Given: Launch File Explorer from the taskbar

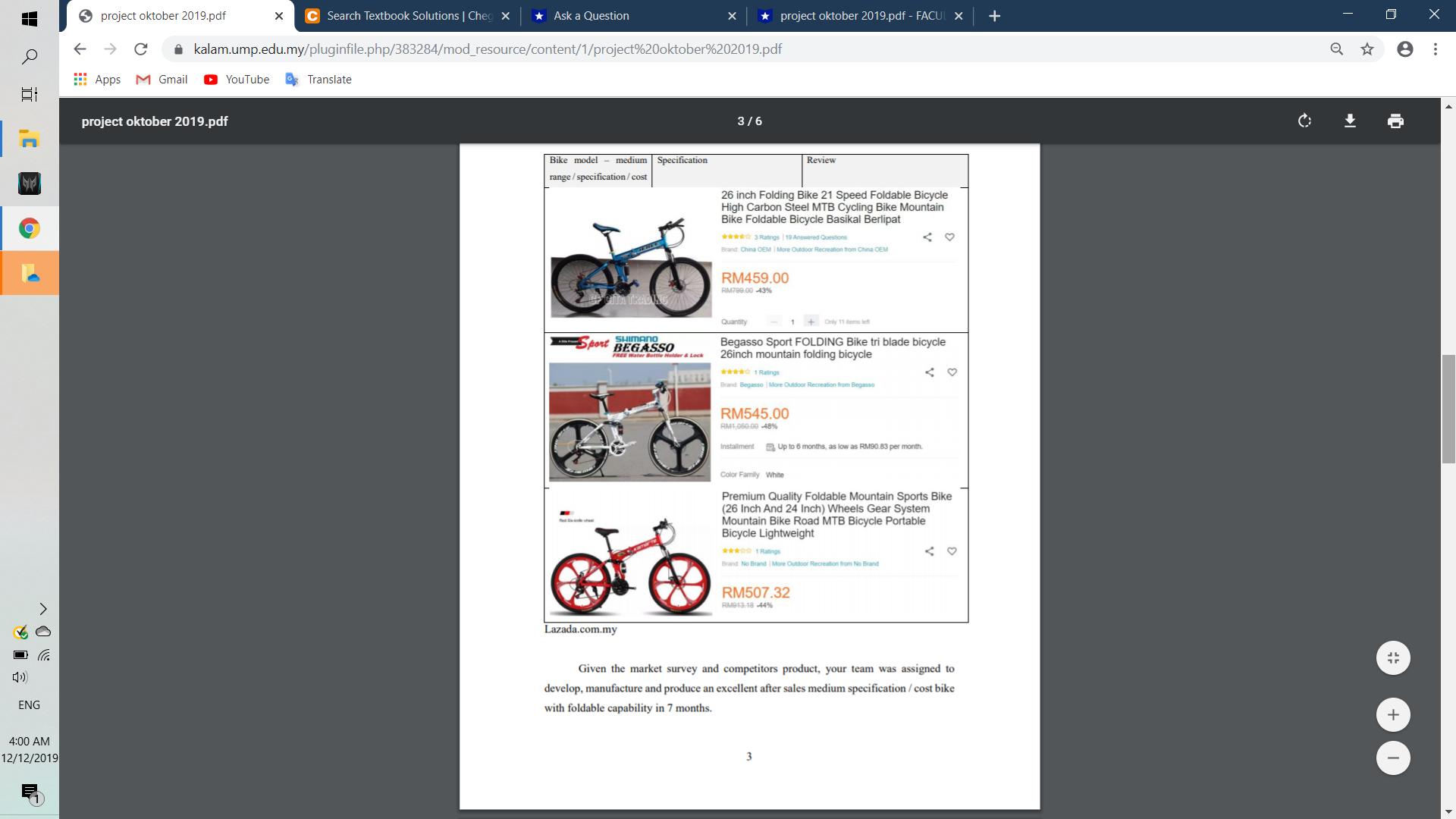Looking at the screenshot, I should tap(29, 139).
